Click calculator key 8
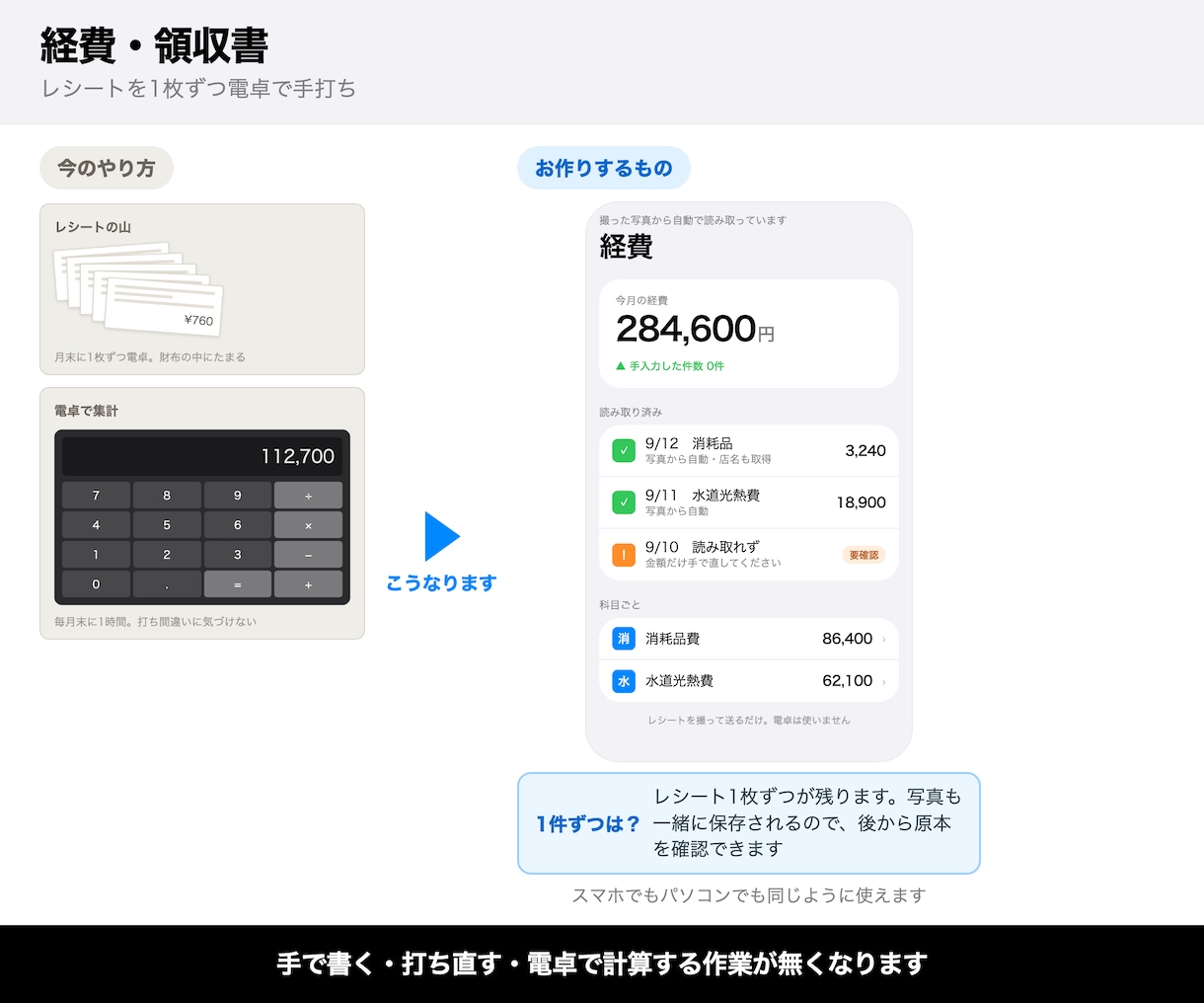Viewport: 1204px width, 1003px height. pyautogui.click(x=167, y=496)
